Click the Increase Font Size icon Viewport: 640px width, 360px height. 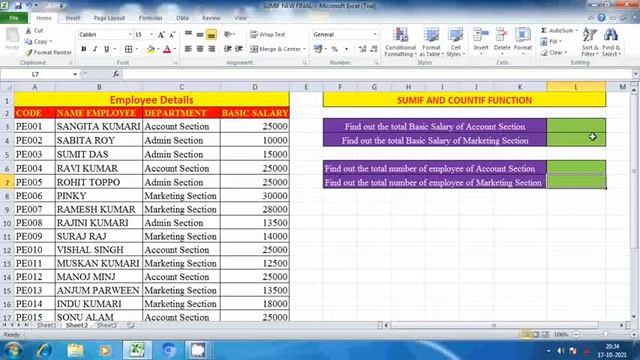[161, 35]
